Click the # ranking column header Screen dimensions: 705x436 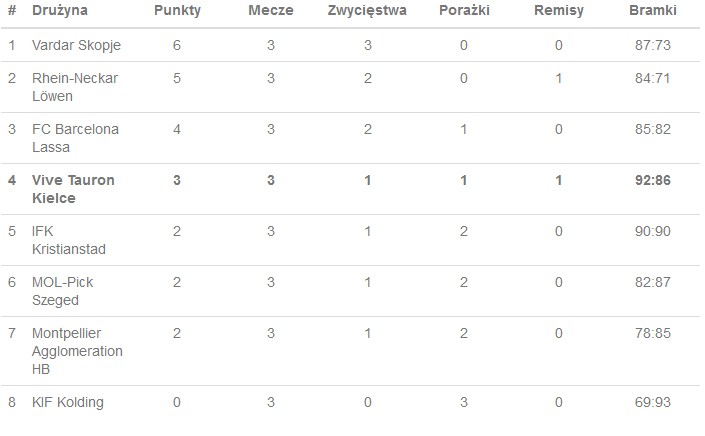(x=12, y=10)
